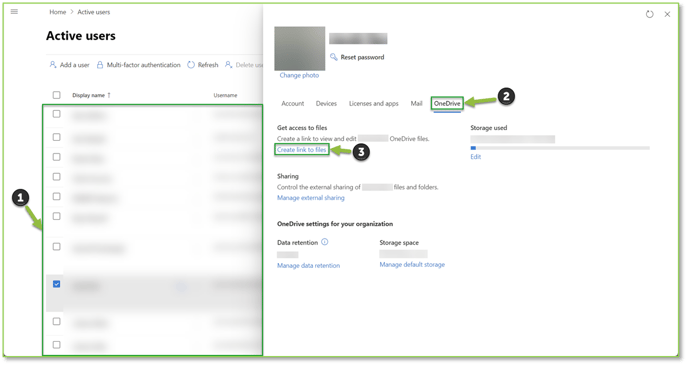Click the panel refresh icon near the close button
687x365 pixels.
point(650,14)
